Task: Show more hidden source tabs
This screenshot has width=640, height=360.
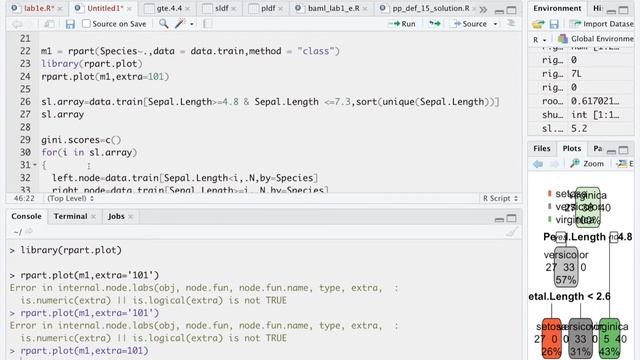Action: [x=483, y=9]
